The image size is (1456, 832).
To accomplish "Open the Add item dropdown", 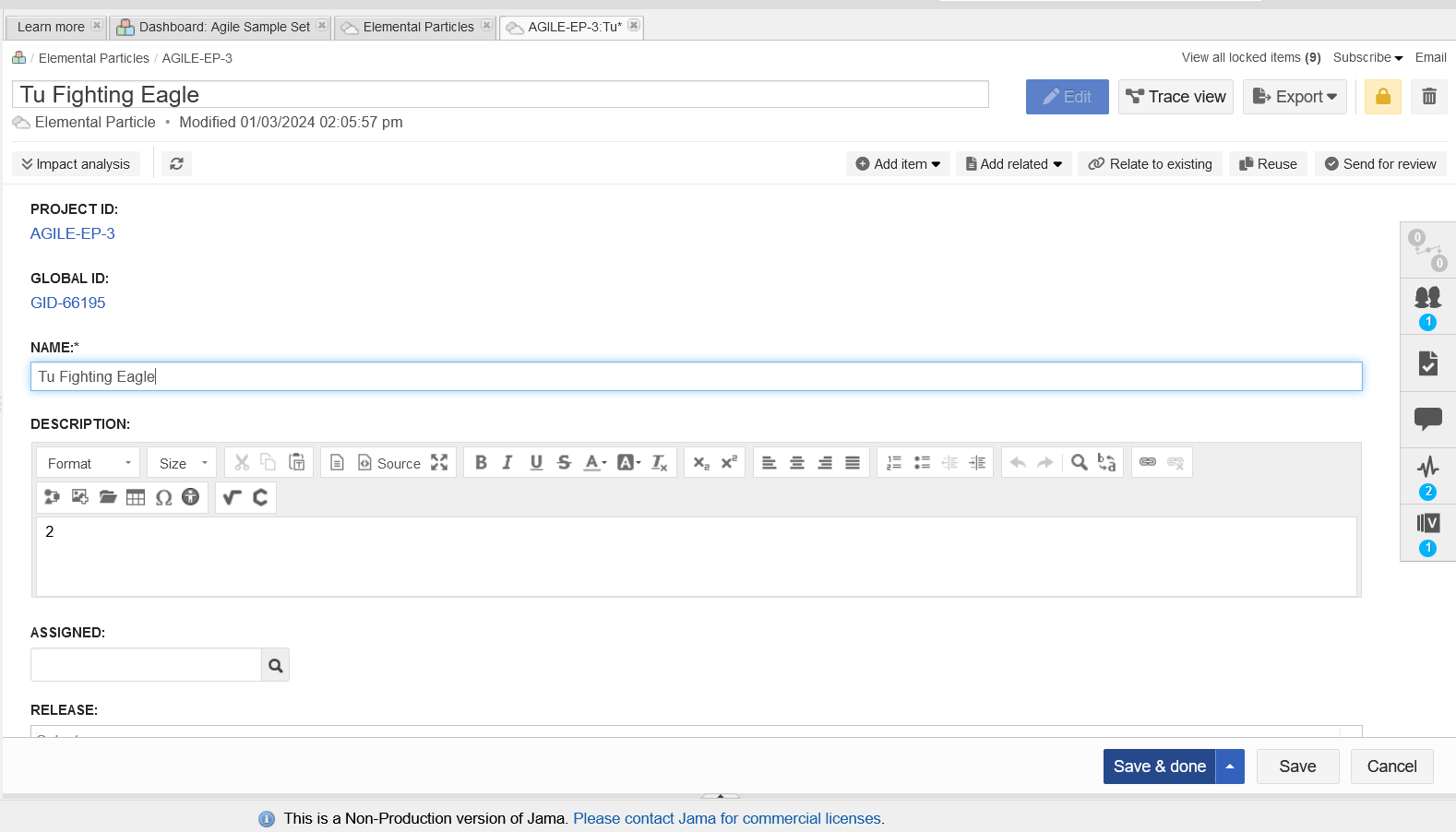I will (898, 164).
